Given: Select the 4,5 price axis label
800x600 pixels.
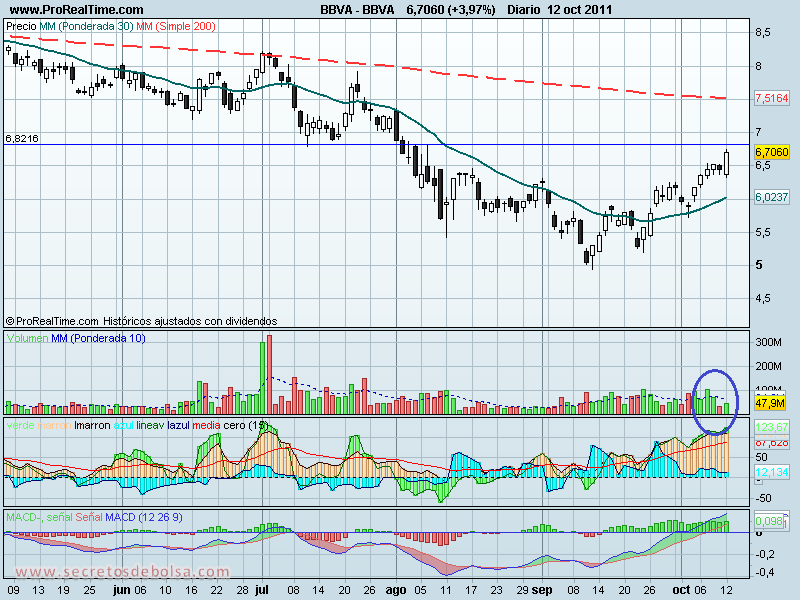Looking at the screenshot, I should point(763,297).
